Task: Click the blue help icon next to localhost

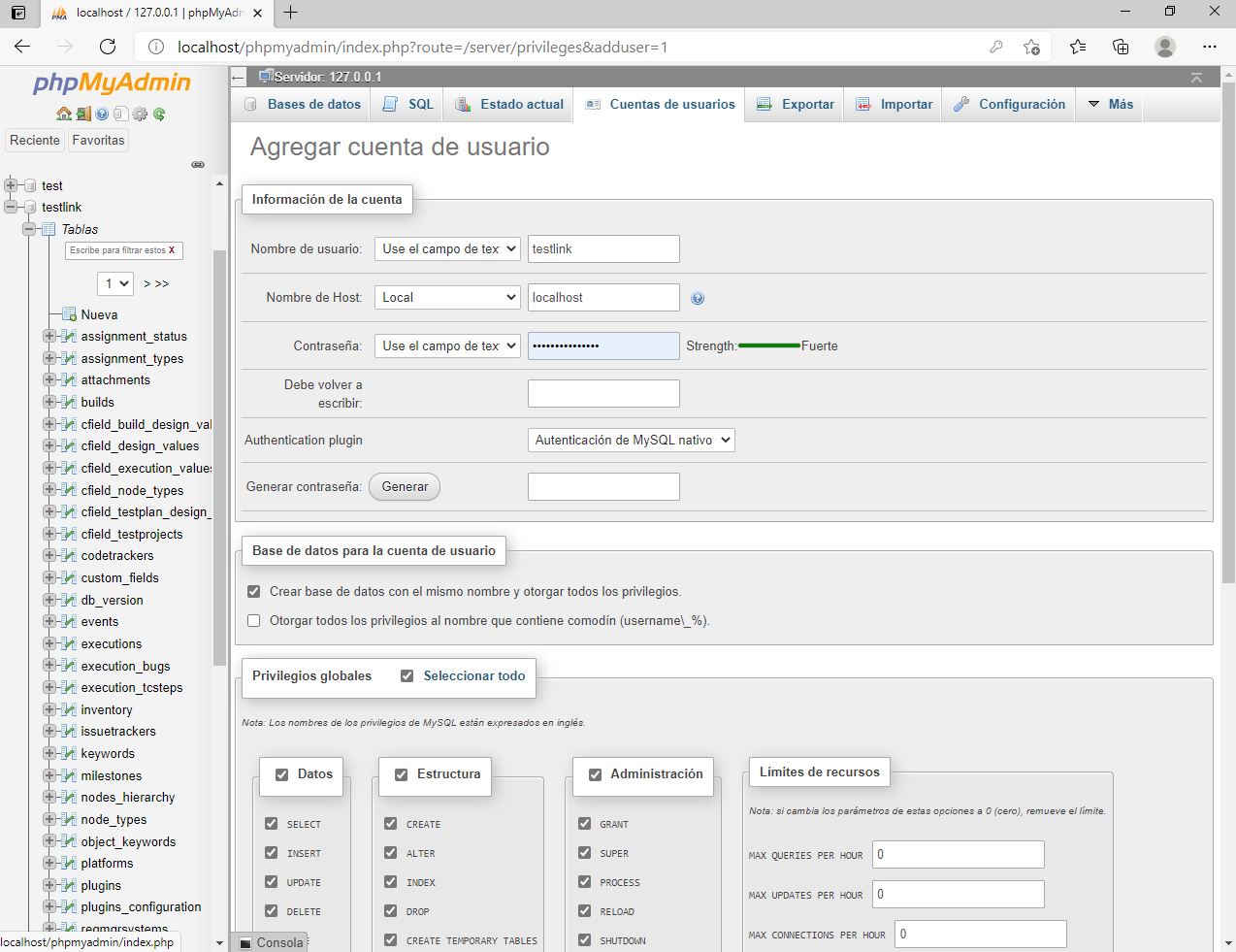Action: point(698,298)
